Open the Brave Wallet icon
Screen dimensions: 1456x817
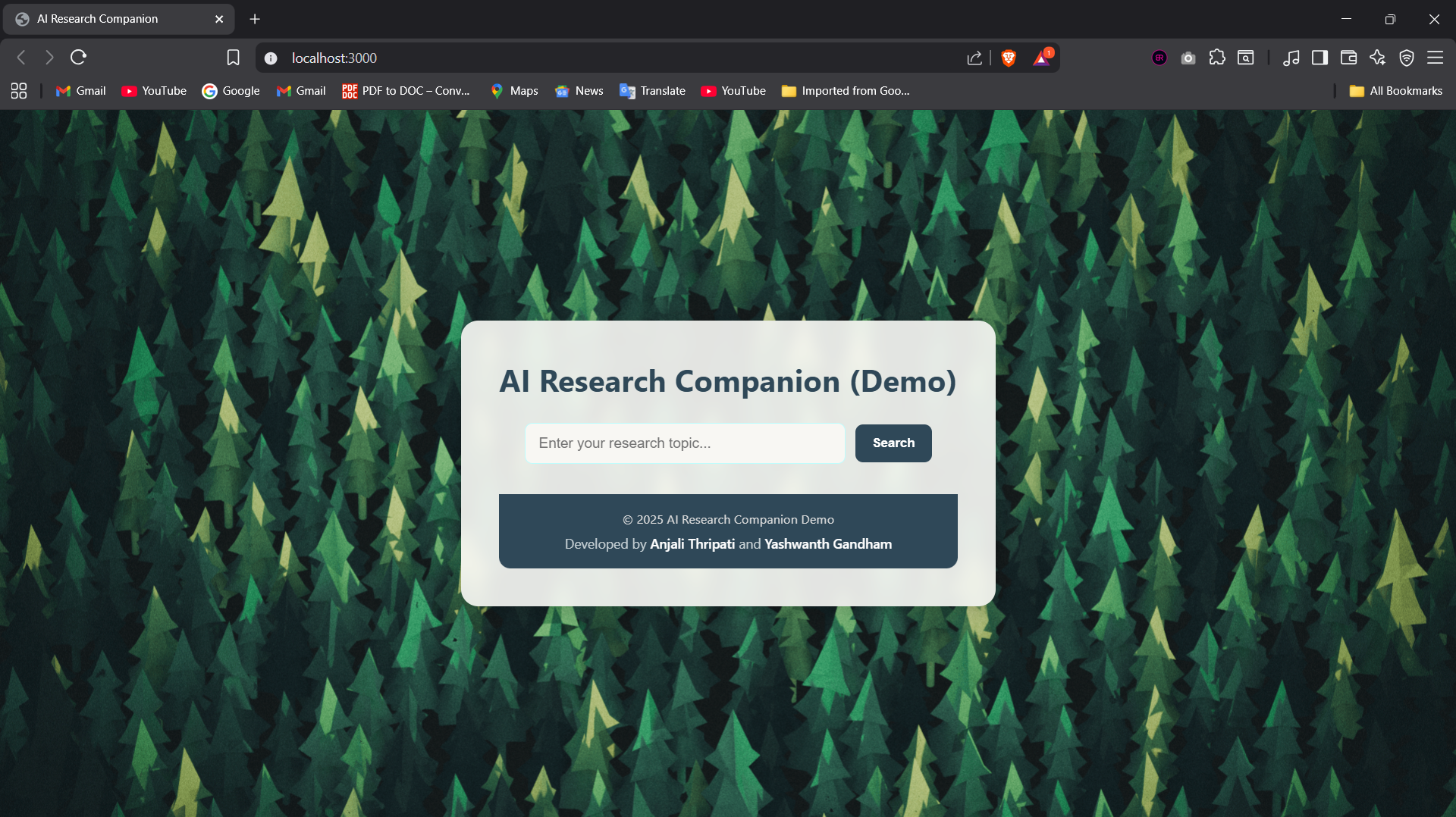tap(1348, 58)
